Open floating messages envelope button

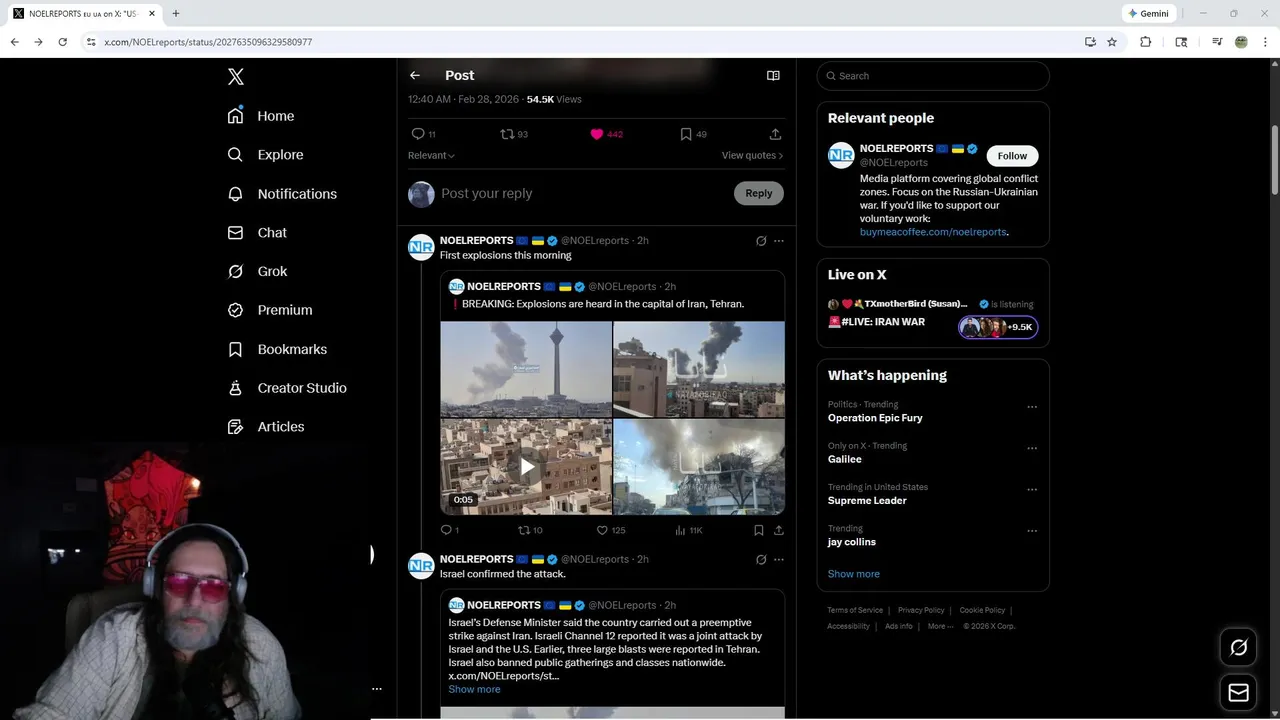pyautogui.click(x=1238, y=693)
